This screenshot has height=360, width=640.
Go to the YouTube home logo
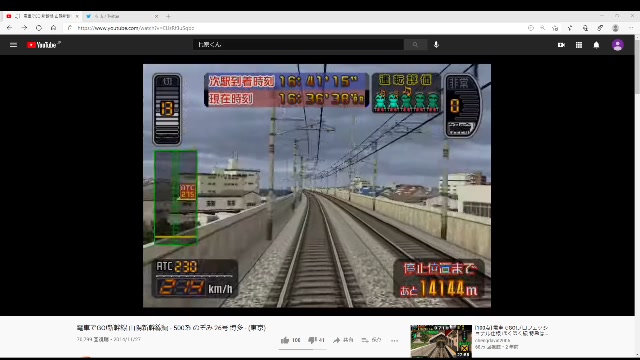pyautogui.click(x=43, y=45)
